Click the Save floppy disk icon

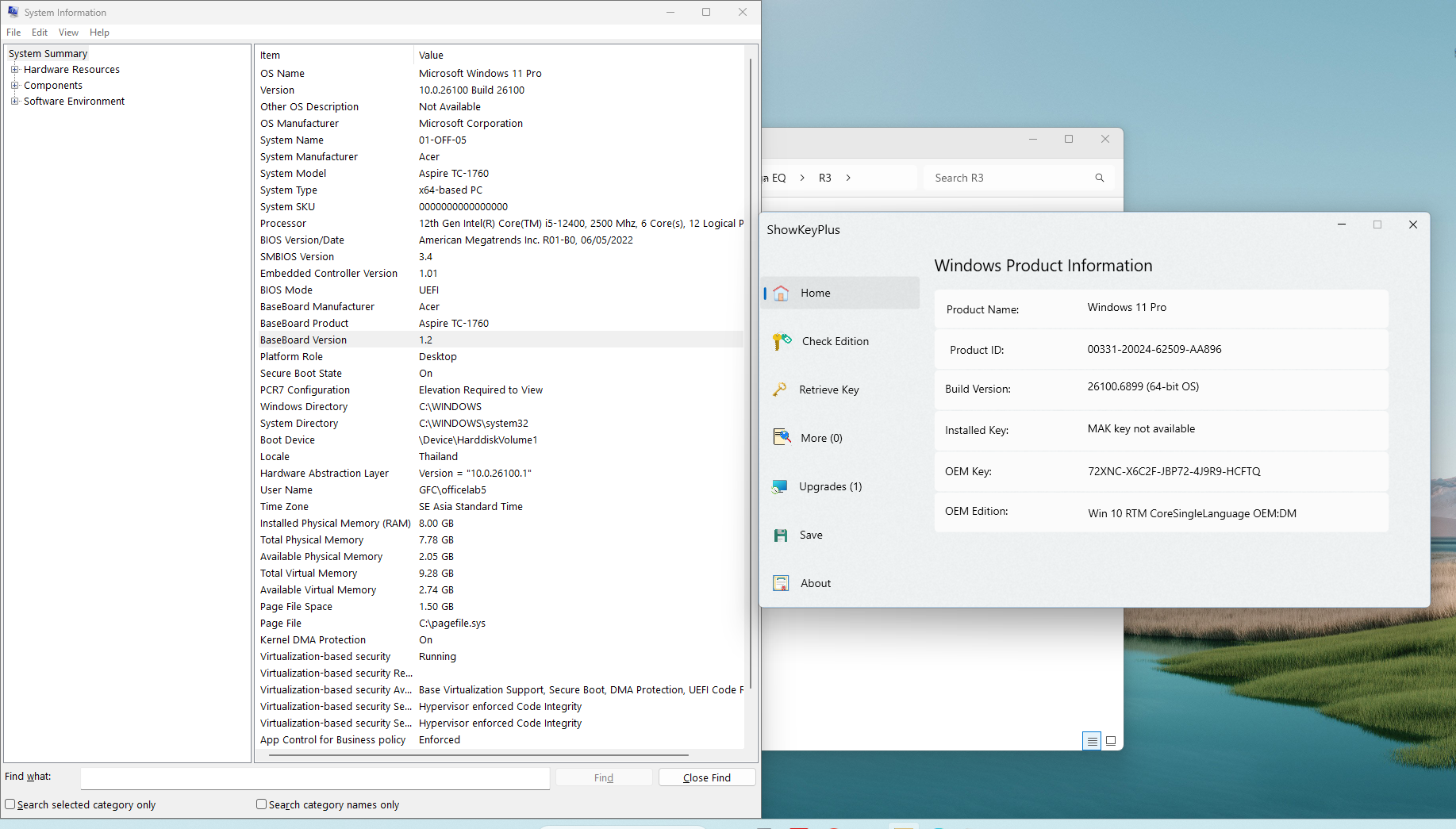click(781, 535)
